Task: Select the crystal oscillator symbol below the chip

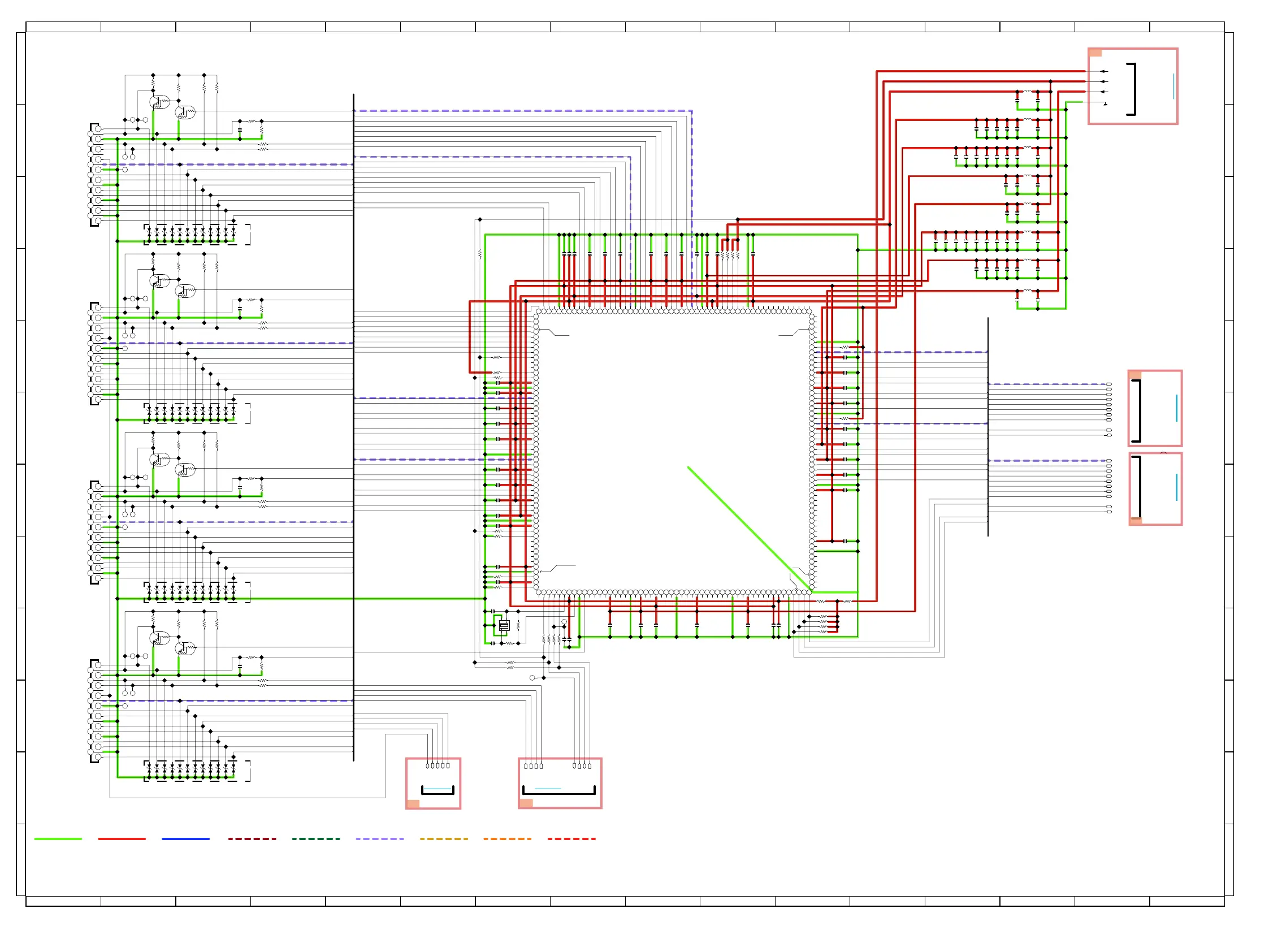Action: click(x=504, y=625)
